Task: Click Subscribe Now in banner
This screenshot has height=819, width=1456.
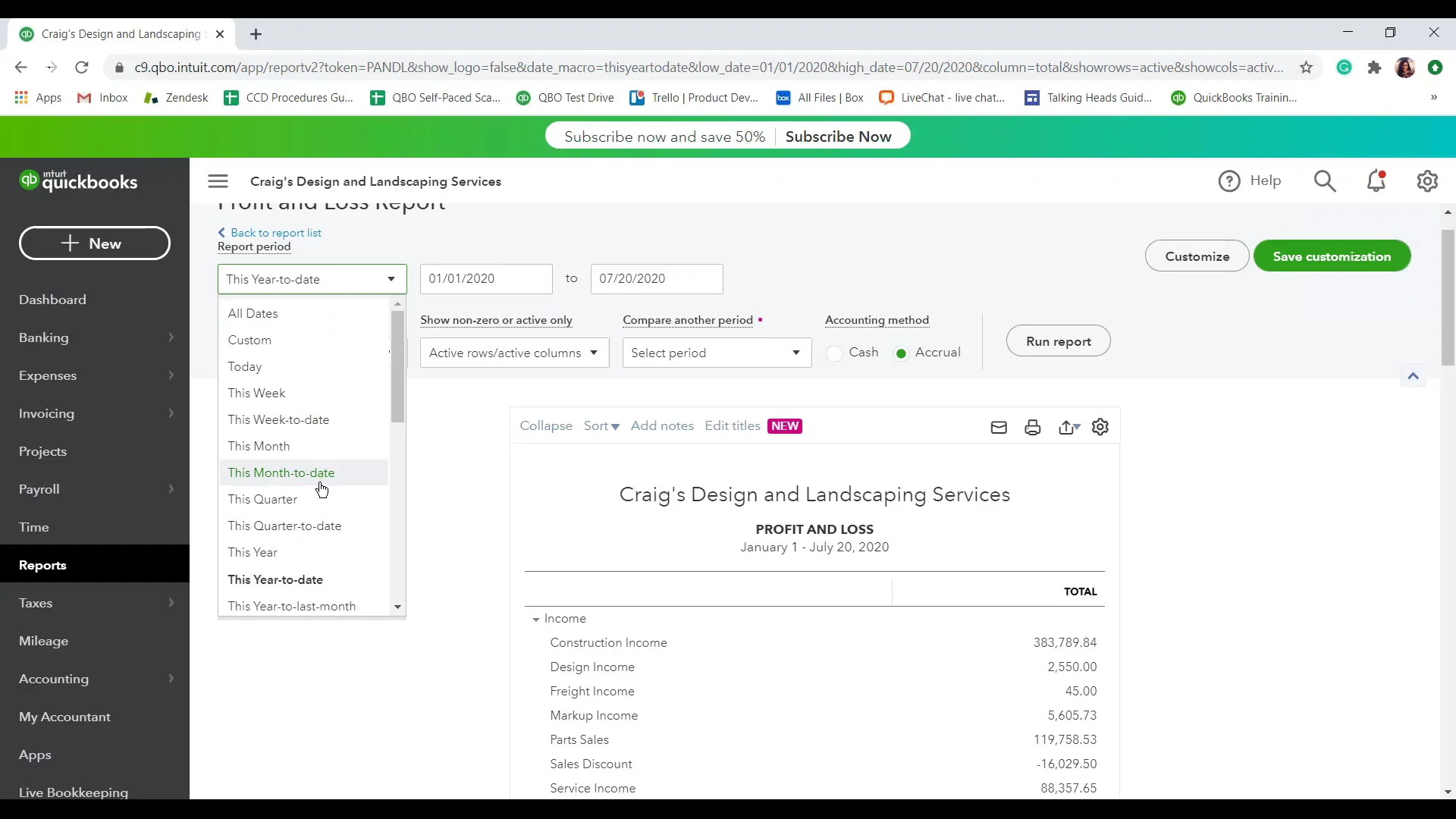Action: (x=838, y=136)
